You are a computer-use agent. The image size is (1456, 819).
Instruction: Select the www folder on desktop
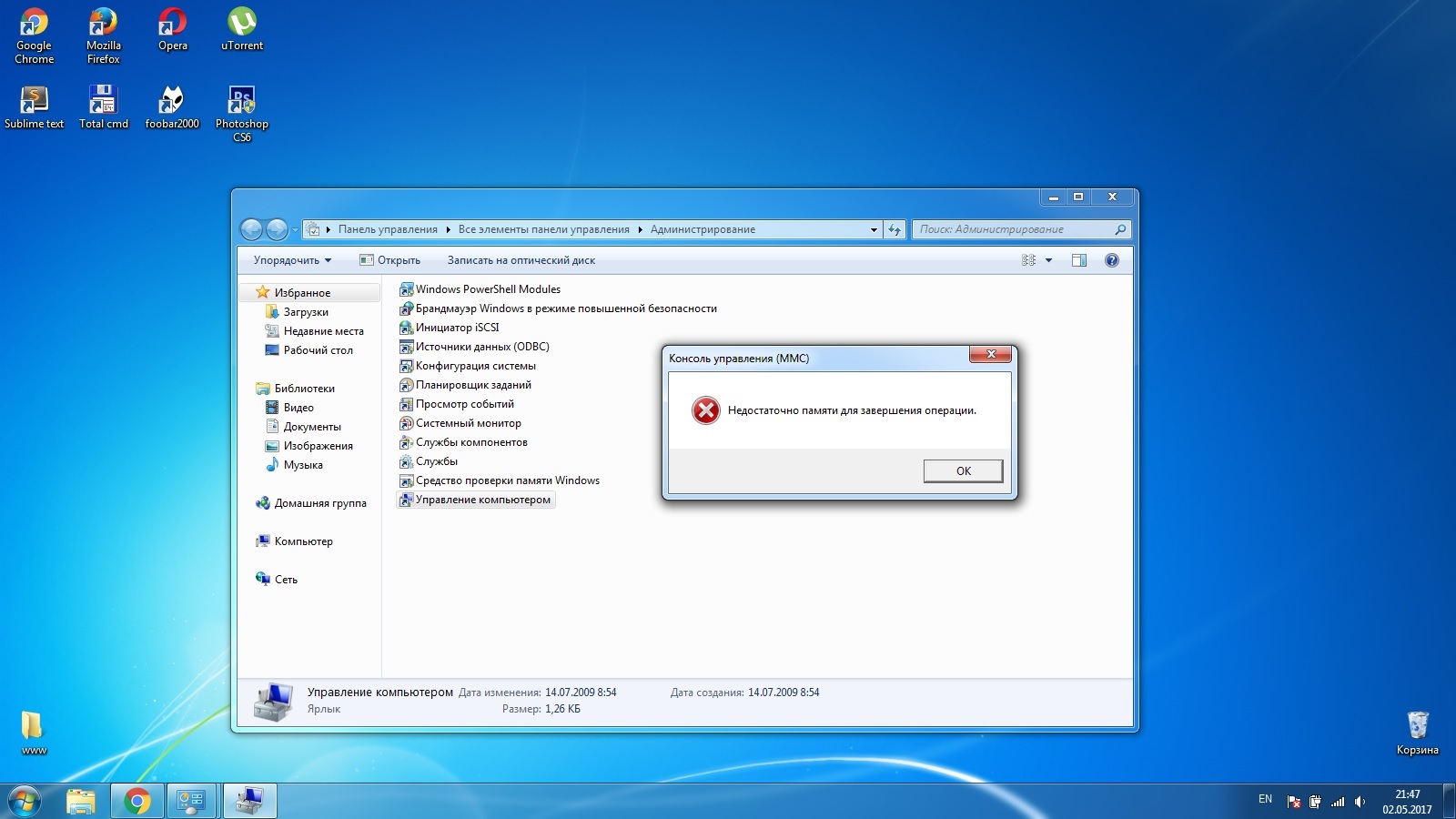click(x=34, y=733)
